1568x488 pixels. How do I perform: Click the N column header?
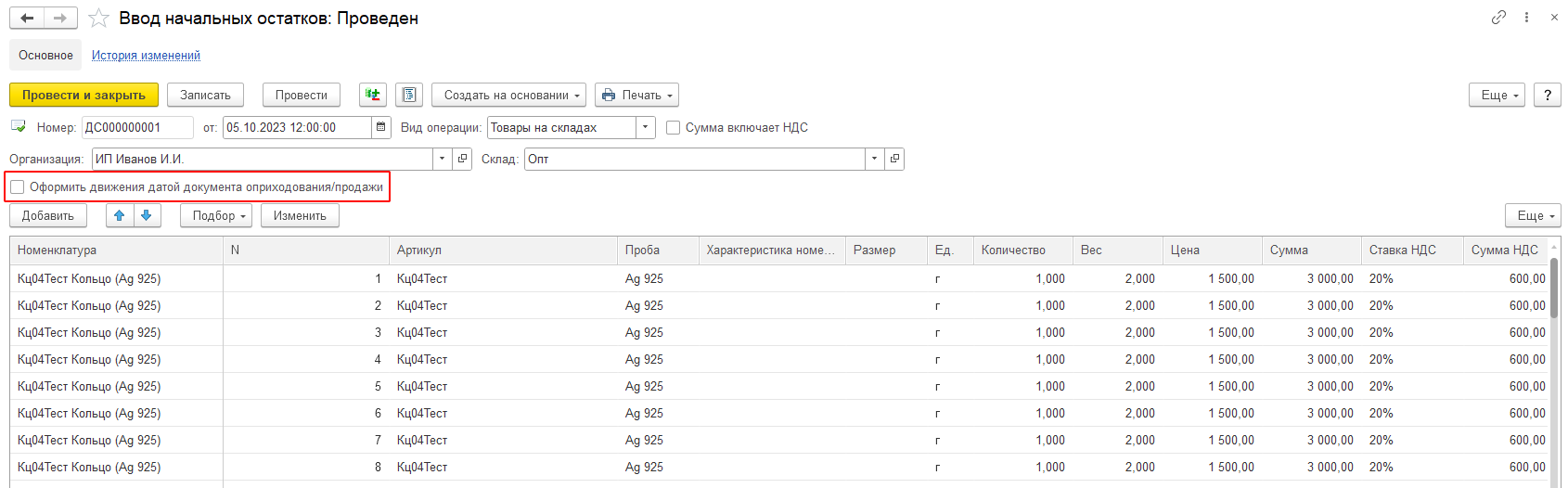[x=306, y=250]
